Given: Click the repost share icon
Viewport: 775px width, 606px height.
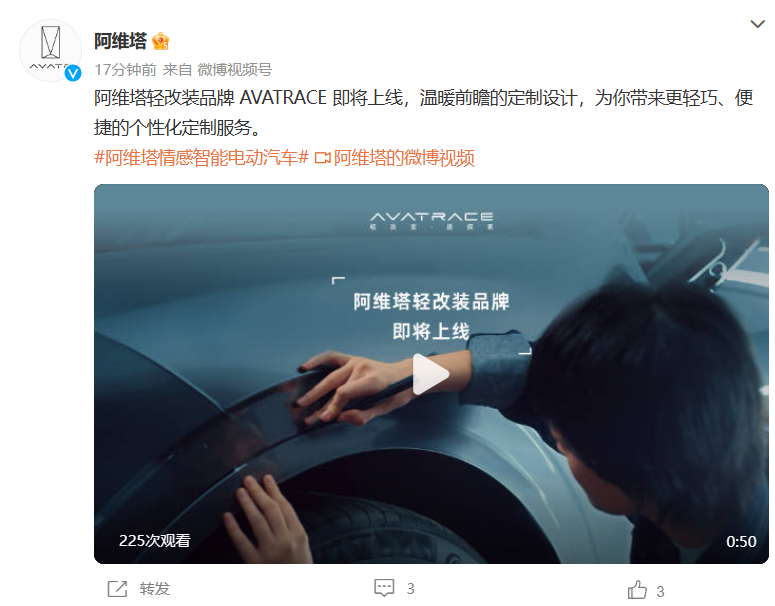Looking at the screenshot, I should point(118,589).
